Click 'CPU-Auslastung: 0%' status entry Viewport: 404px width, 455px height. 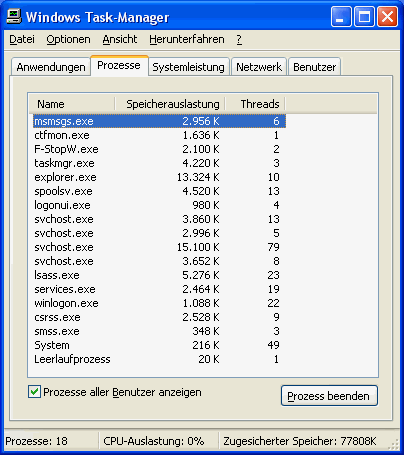(154, 441)
